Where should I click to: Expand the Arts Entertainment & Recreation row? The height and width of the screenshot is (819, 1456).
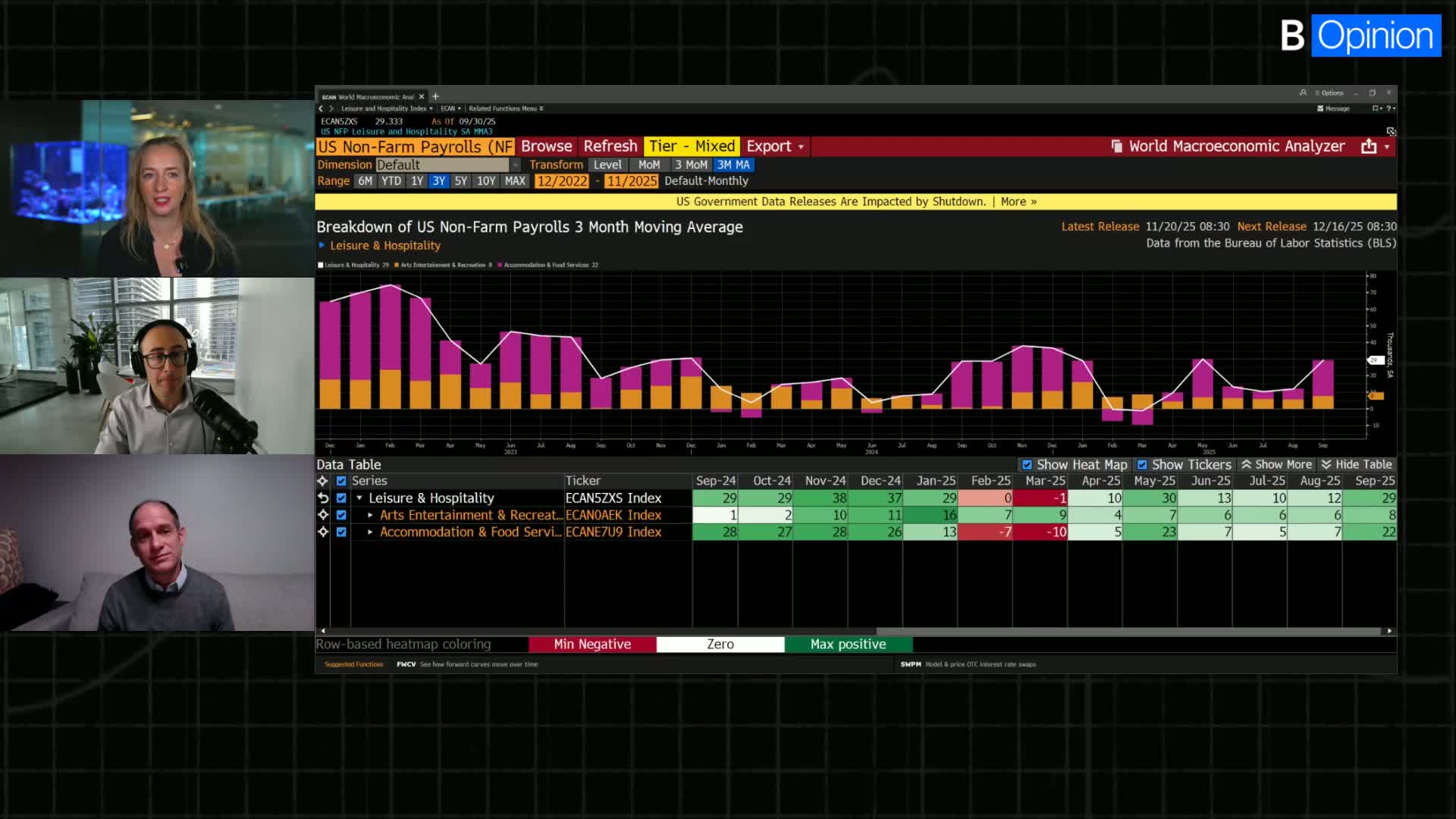pos(370,515)
